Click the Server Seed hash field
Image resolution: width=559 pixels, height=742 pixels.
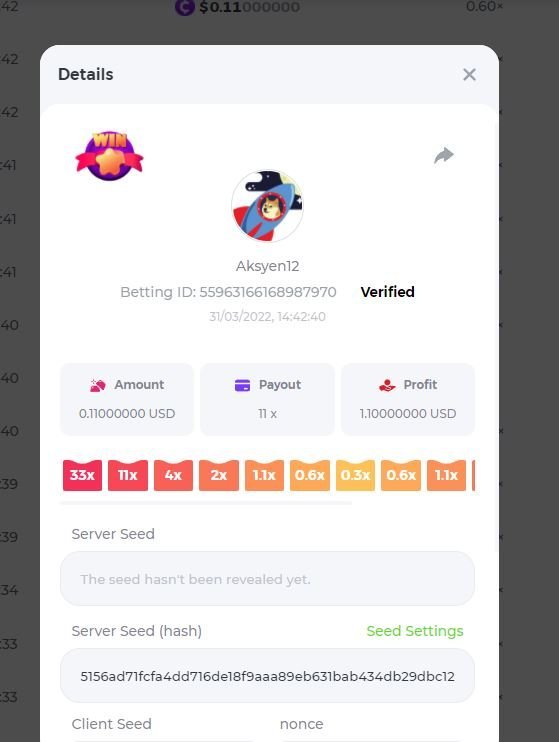point(267,676)
